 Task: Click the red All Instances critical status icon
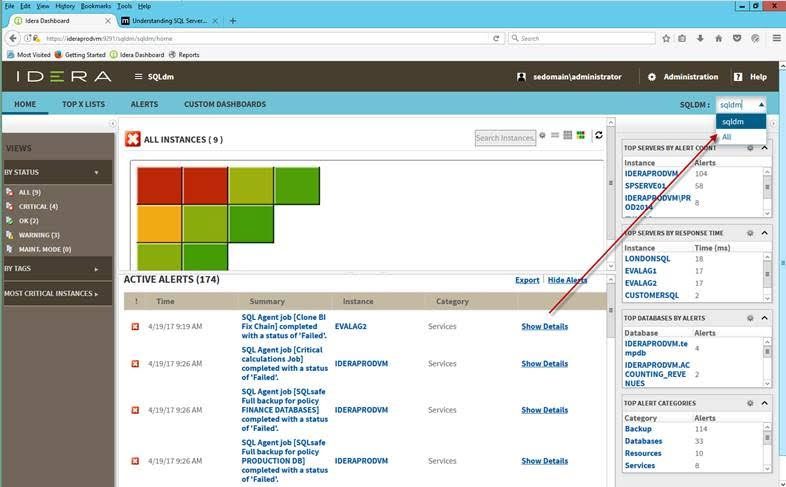[x=133, y=139]
